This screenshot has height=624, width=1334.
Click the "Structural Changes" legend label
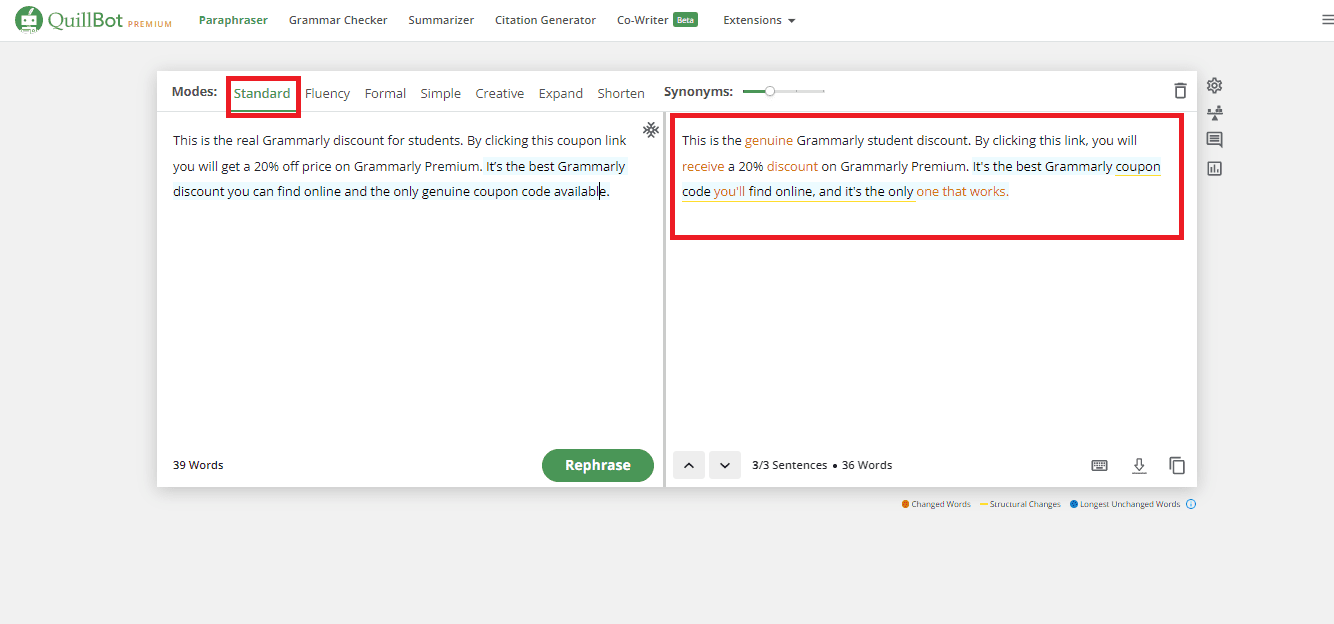(x=1025, y=504)
